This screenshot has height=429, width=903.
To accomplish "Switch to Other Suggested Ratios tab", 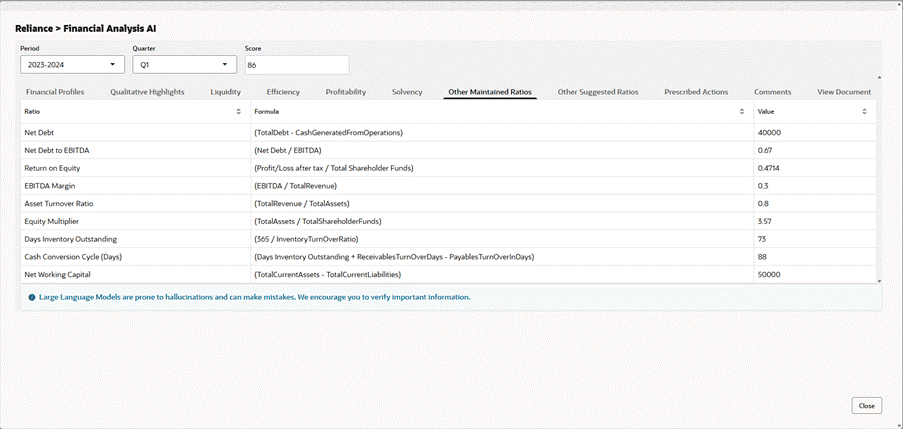I will click(598, 92).
